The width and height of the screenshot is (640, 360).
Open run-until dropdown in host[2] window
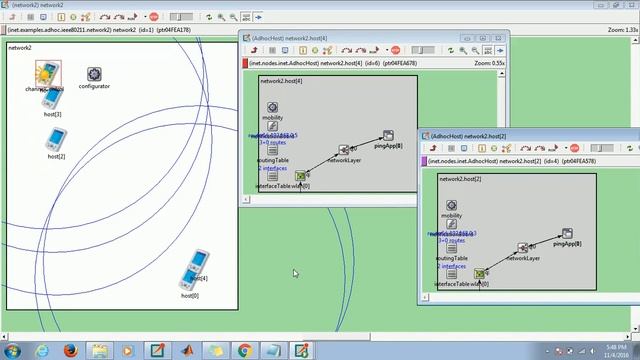pos(566,148)
